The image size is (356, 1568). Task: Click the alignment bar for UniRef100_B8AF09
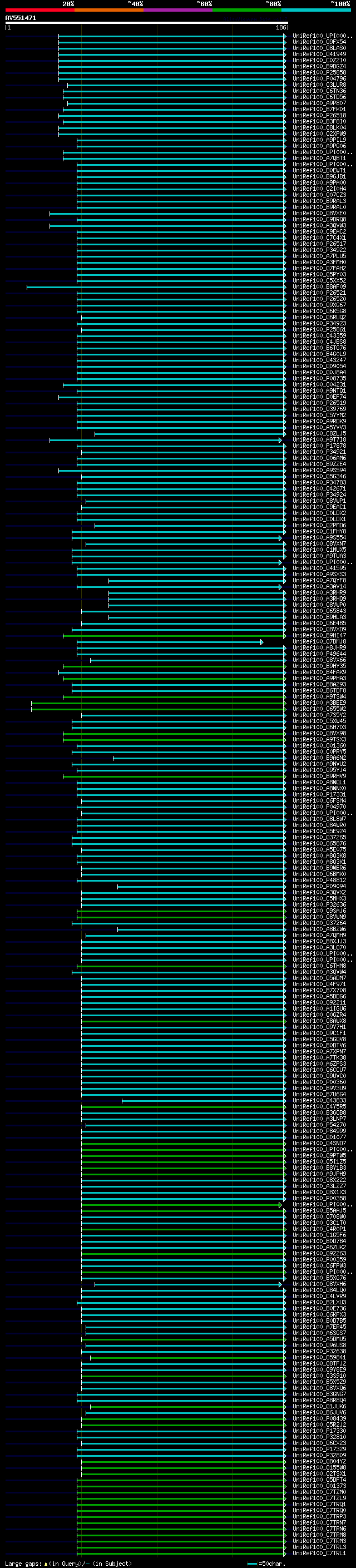[x=156, y=286]
